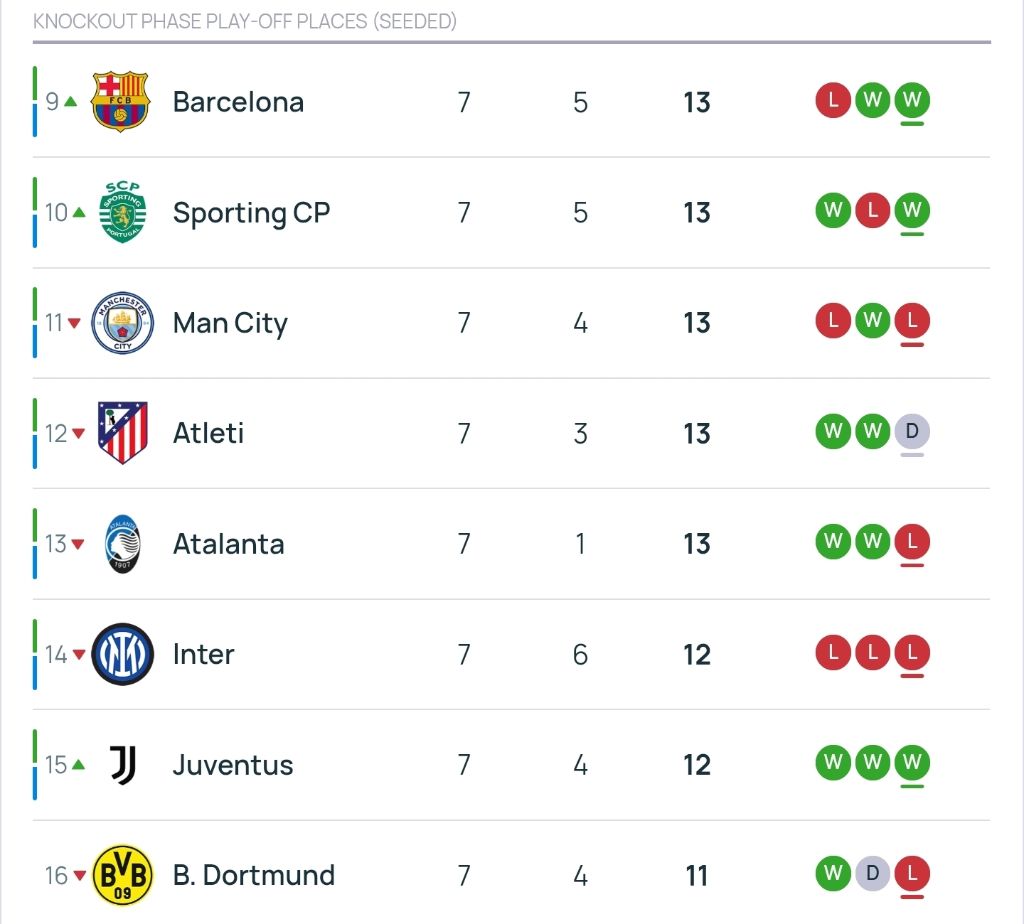The image size is (1024, 924).
Task: Click the Barcelona club crest
Action: 120,102
